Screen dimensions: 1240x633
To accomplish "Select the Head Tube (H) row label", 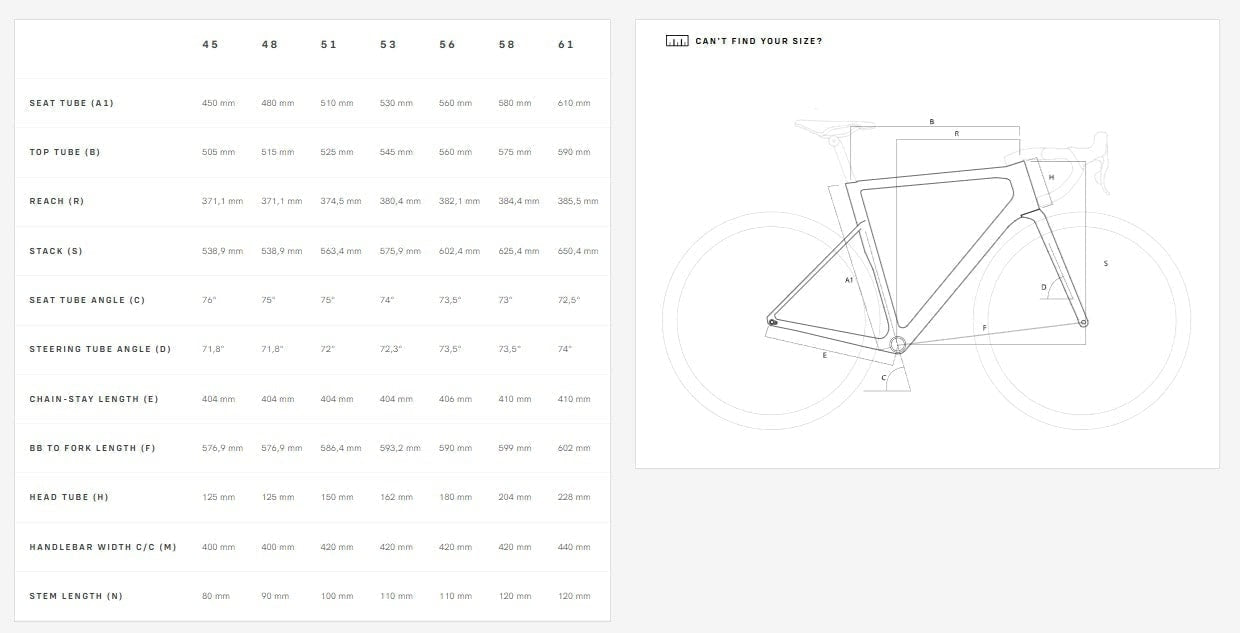I will pyautogui.click(x=69, y=497).
